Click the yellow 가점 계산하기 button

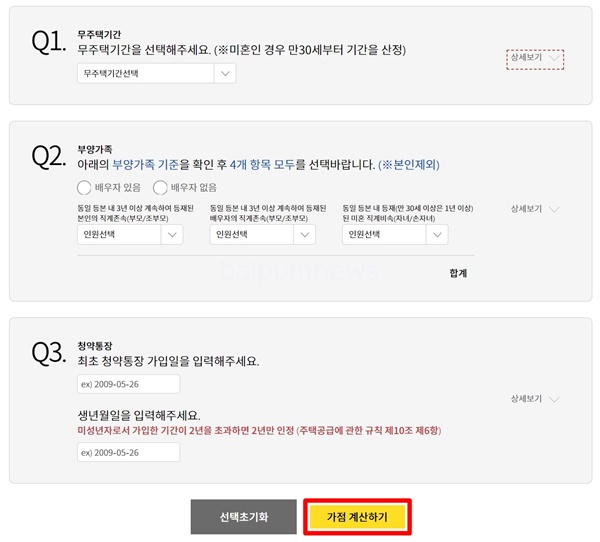[x=357, y=517]
